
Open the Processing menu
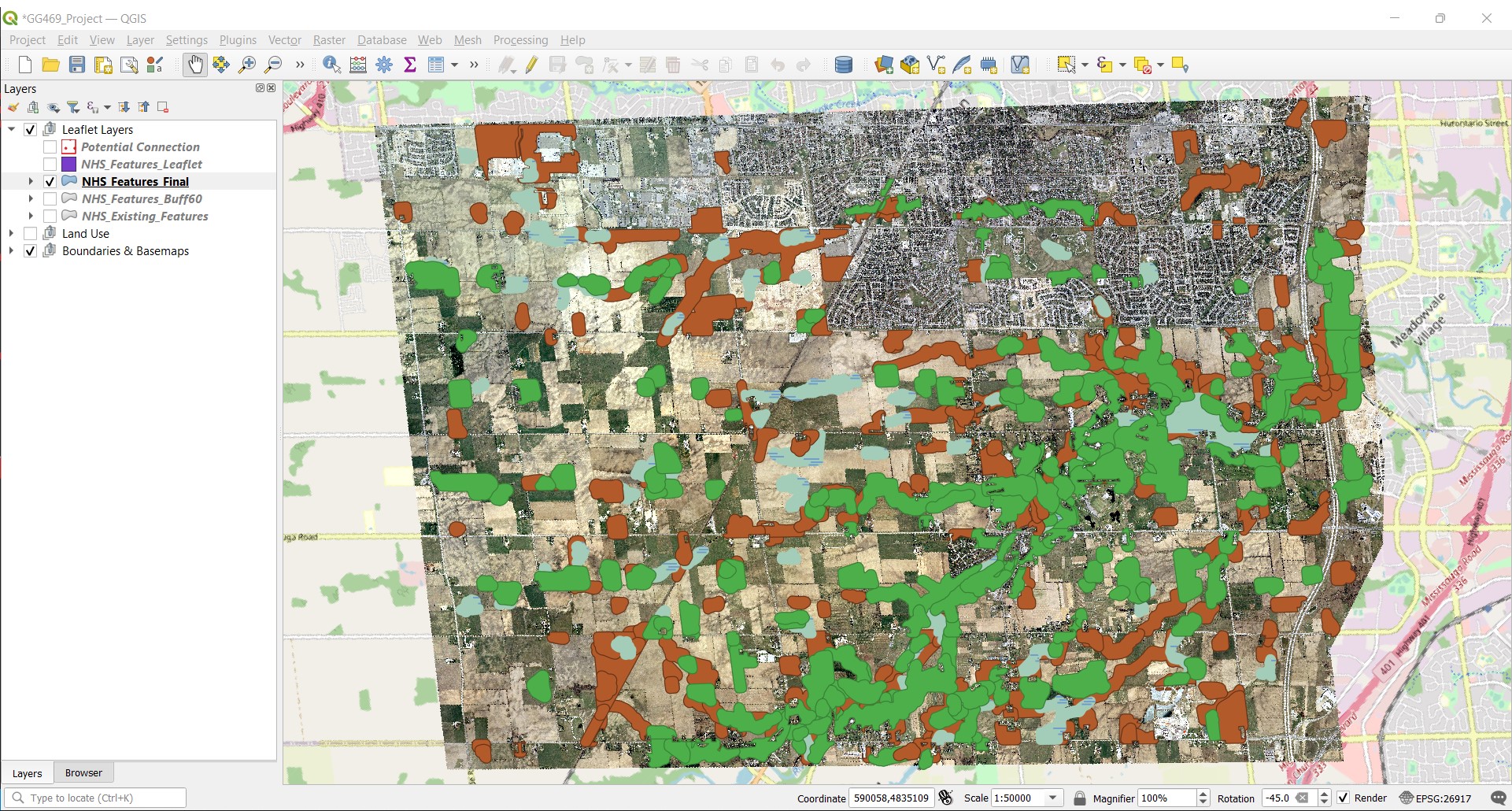(520, 40)
